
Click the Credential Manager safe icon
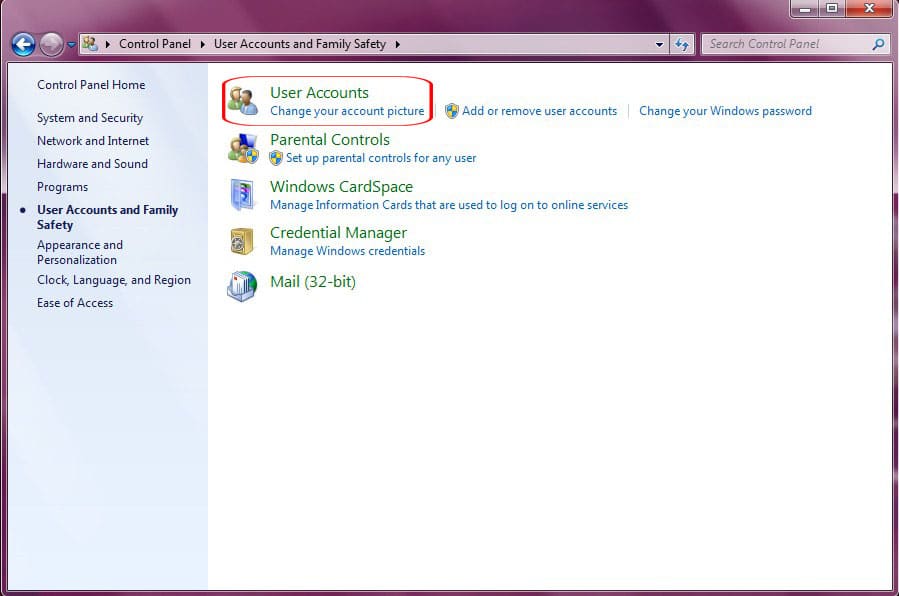pos(243,241)
